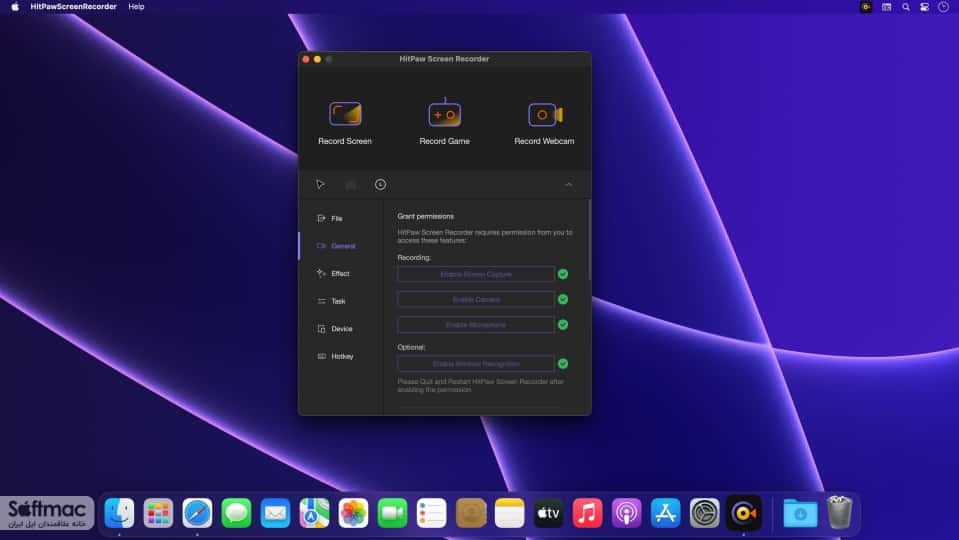Click the Enable Window Recognition button
Viewport: 959px width, 540px height.
tap(476, 364)
